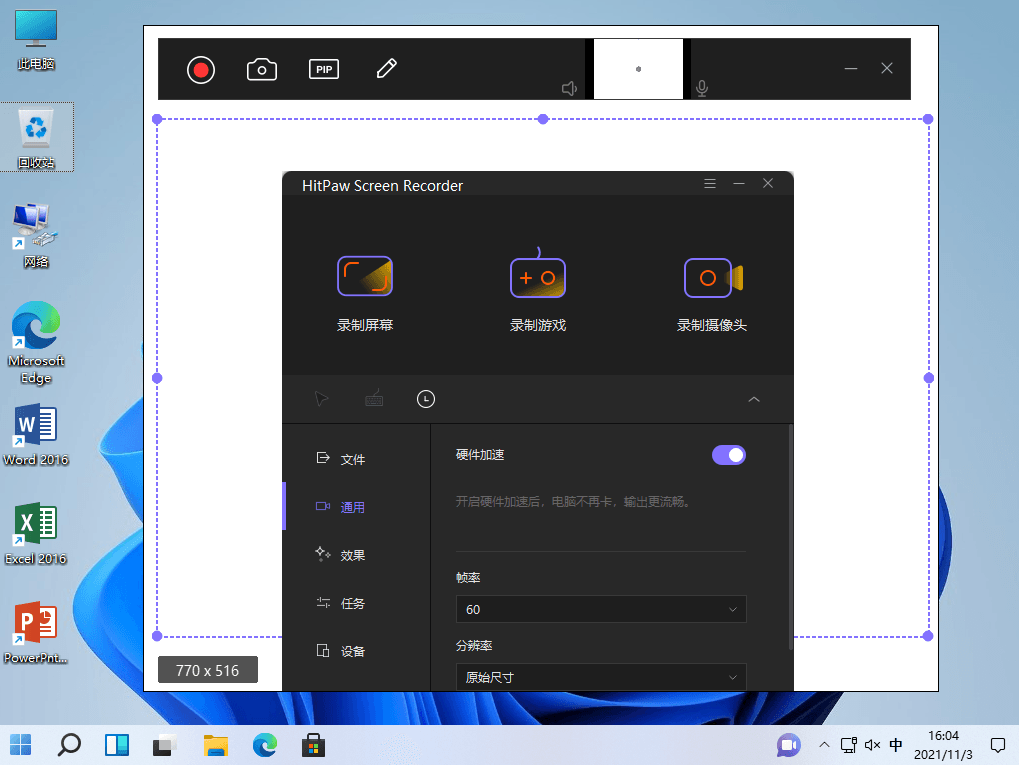
Task: Choose 录制游戏 game recording mode
Action: pyautogui.click(x=538, y=291)
